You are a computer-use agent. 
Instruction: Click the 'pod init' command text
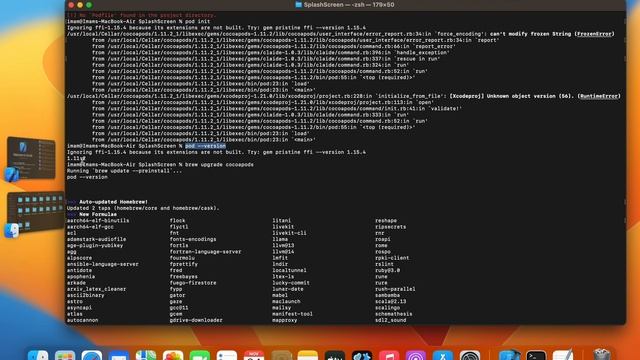tap(198, 21)
